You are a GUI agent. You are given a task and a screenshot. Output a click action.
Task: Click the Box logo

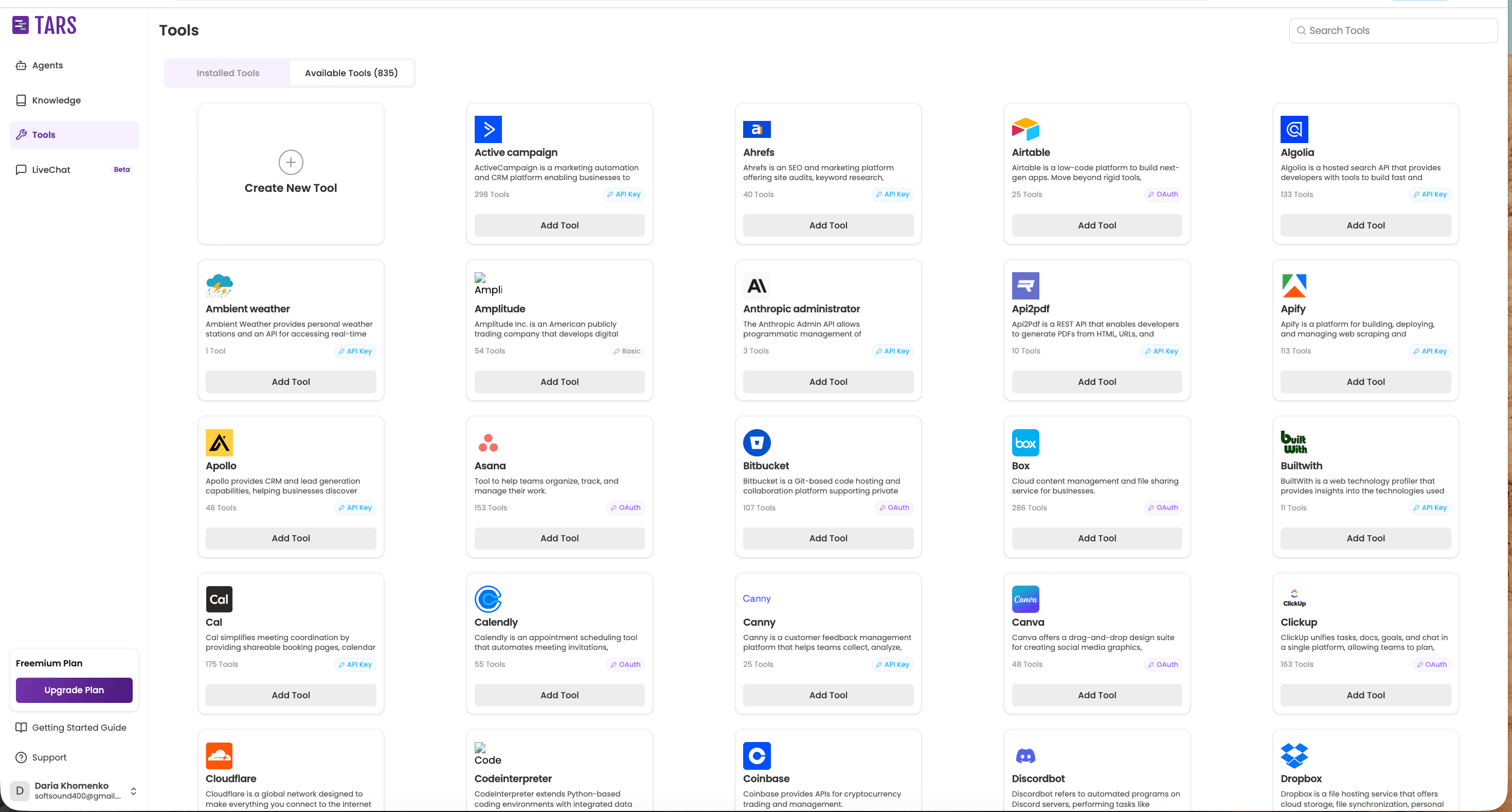[x=1025, y=443]
